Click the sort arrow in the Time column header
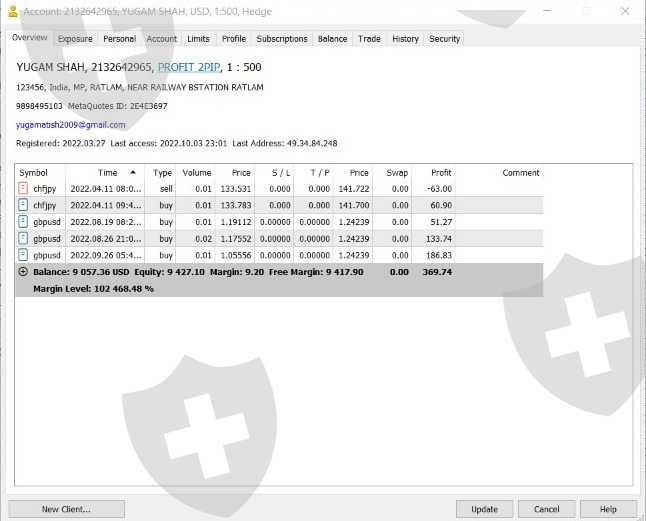Image resolution: width=646 pixels, height=521 pixels. 133,172
